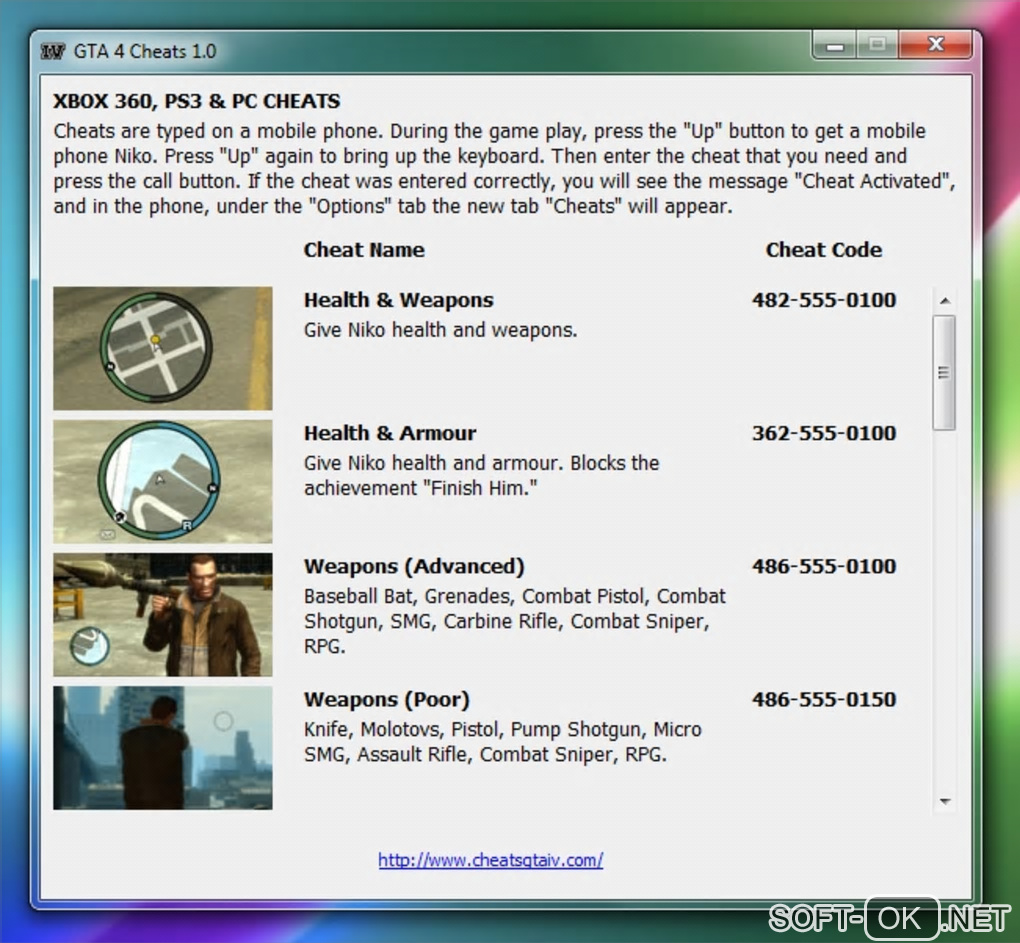The height and width of the screenshot is (943, 1020).
Task: Click the Health & Armour cheat title
Action: pos(390,433)
